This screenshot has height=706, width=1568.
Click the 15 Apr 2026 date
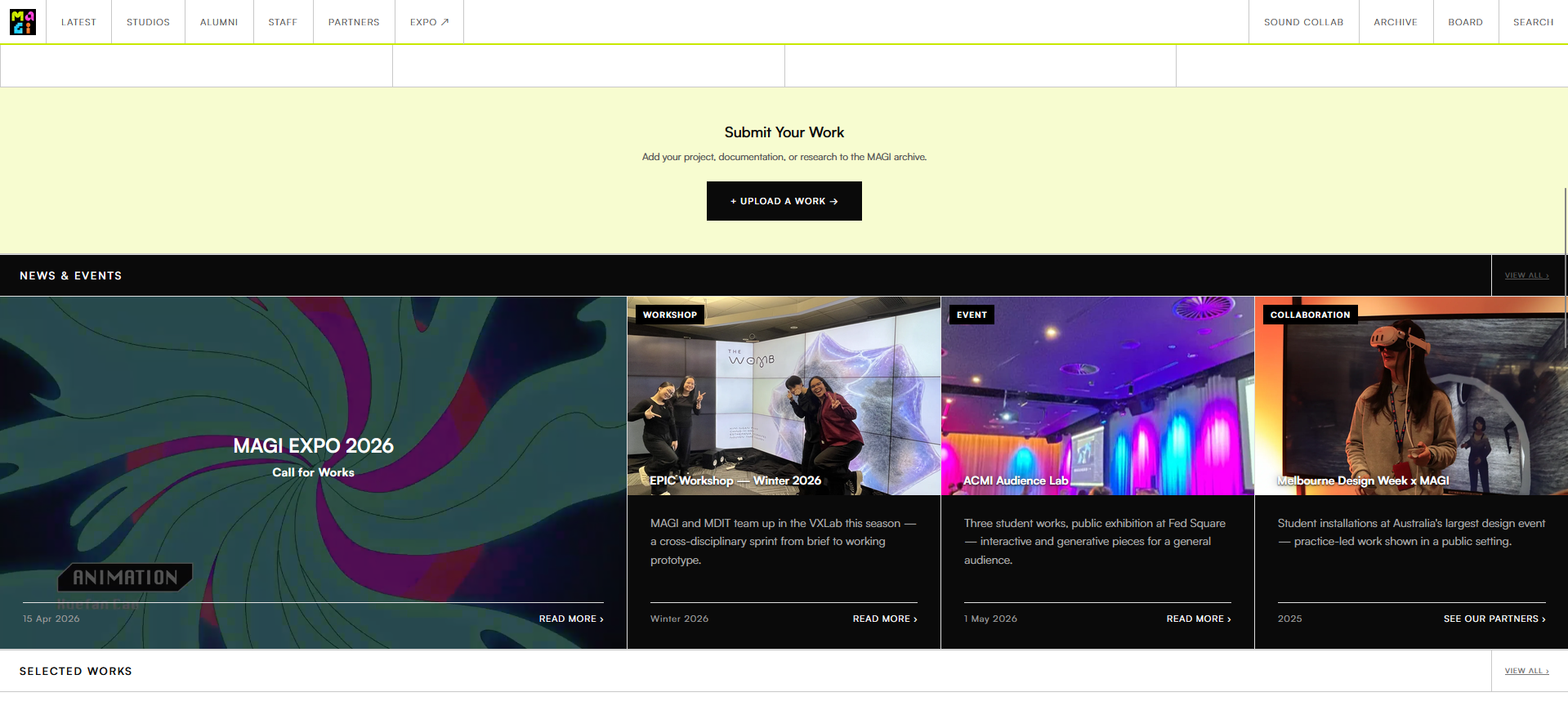[x=51, y=619]
